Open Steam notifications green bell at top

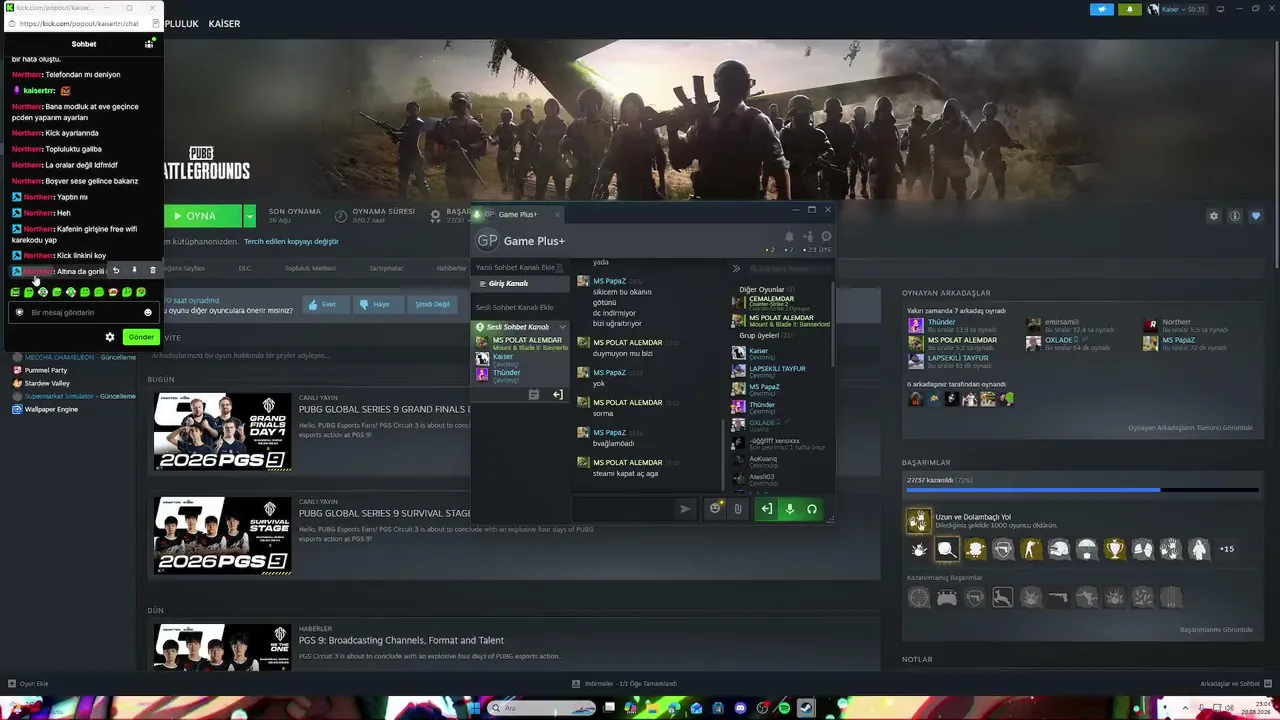point(1130,9)
